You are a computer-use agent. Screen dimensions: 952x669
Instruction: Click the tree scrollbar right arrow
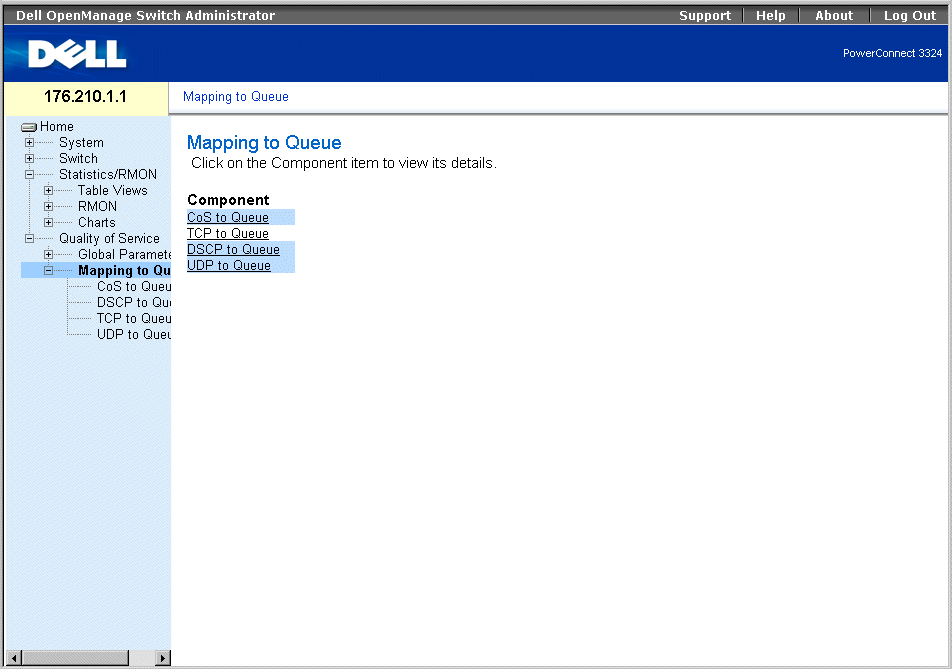click(x=162, y=657)
